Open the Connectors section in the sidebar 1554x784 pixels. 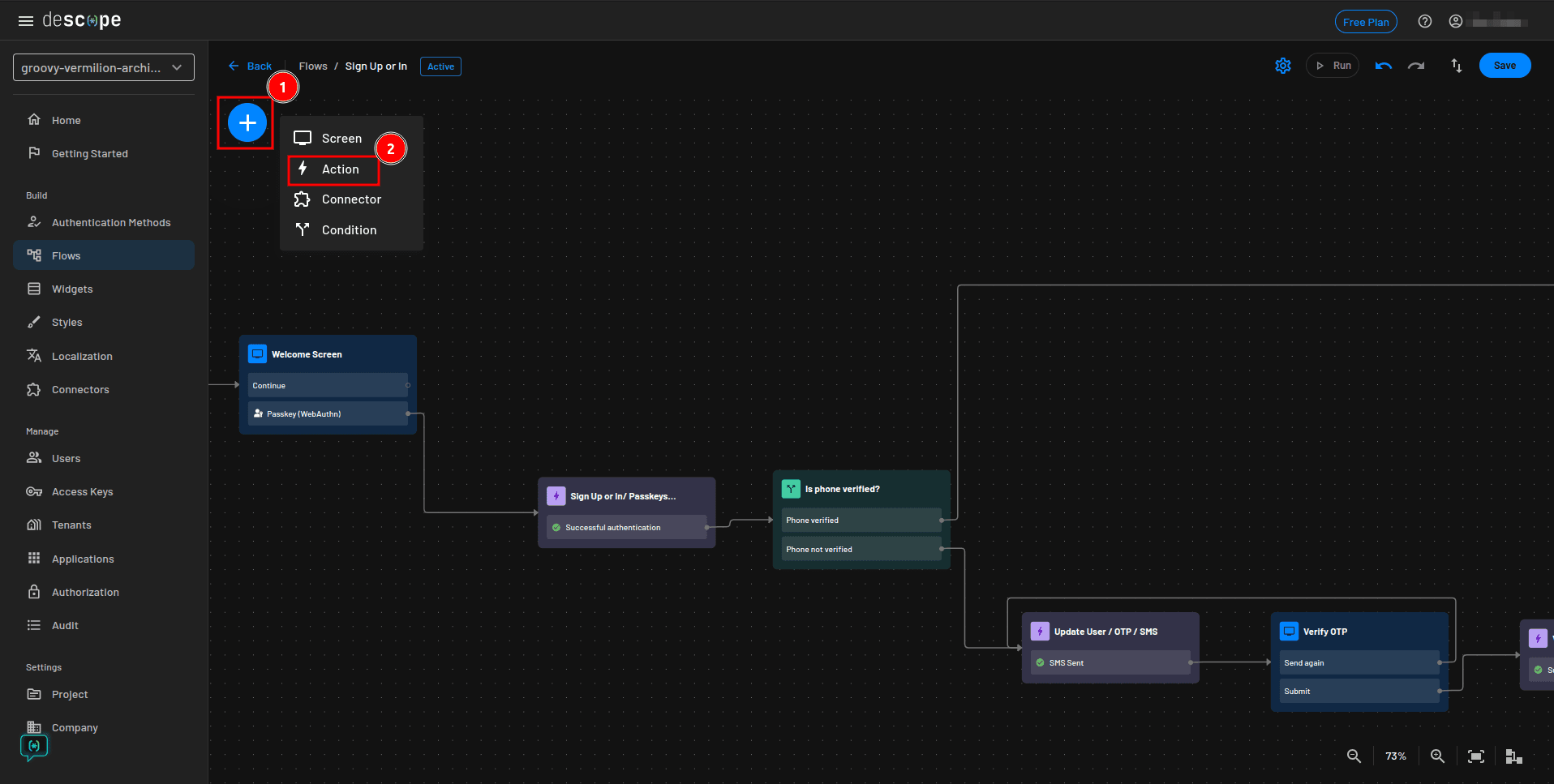tap(79, 389)
